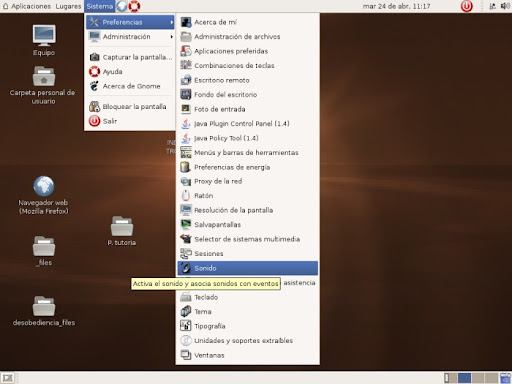Click the Ventanas icon

click(186, 355)
